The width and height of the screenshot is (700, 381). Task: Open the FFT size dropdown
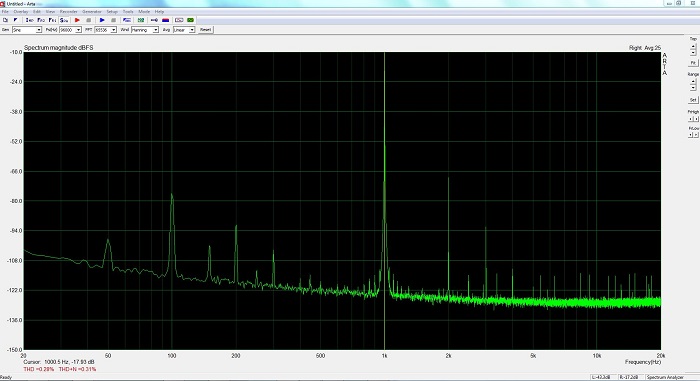point(105,30)
